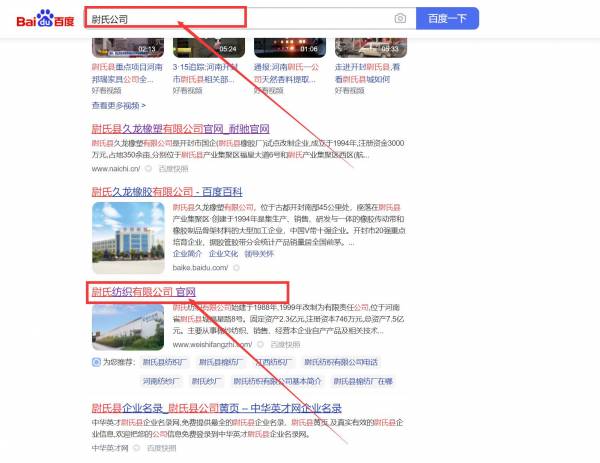The width and height of the screenshot is (600, 463).
Task: Click the 百度一下 search button
Action: (447, 18)
